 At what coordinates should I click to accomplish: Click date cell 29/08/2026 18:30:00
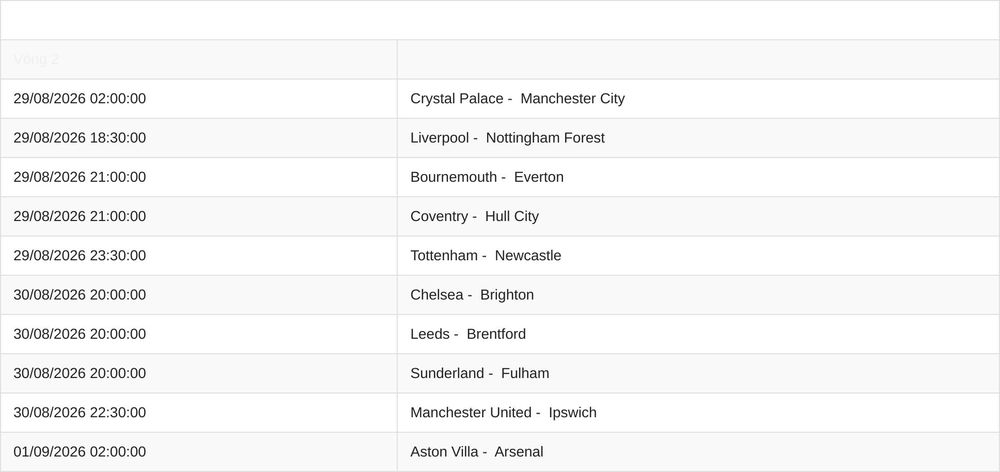[80, 138]
